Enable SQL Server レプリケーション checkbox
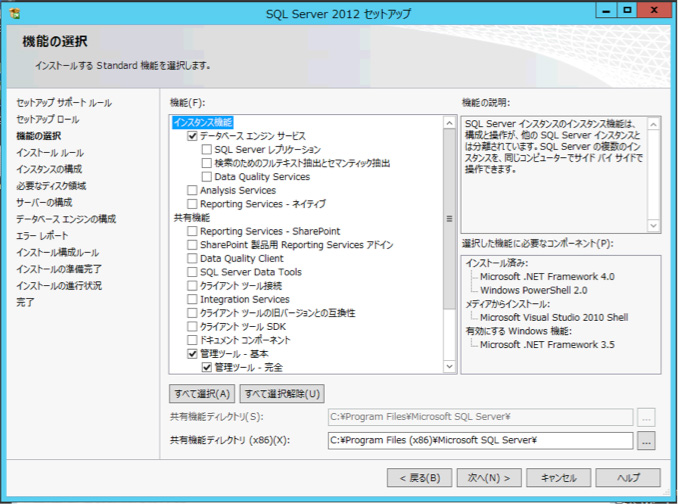 (x=207, y=150)
